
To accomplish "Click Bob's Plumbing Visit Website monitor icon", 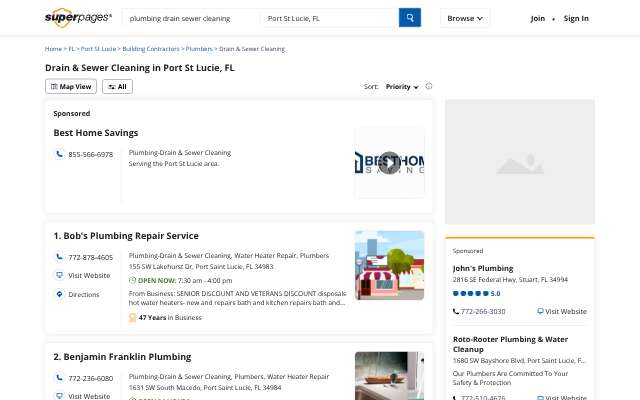I will [x=59, y=275].
